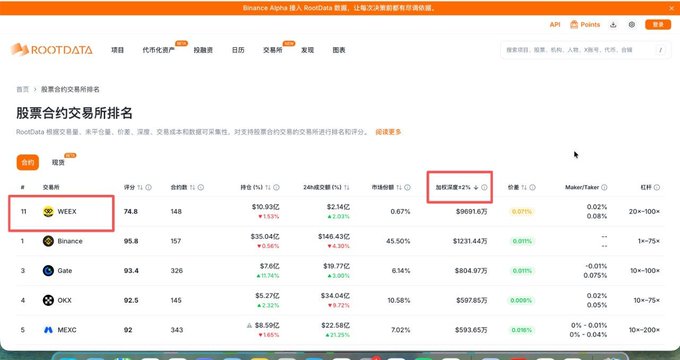Open the MEXC exchange name

pyautogui.click(x=67, y=330)
